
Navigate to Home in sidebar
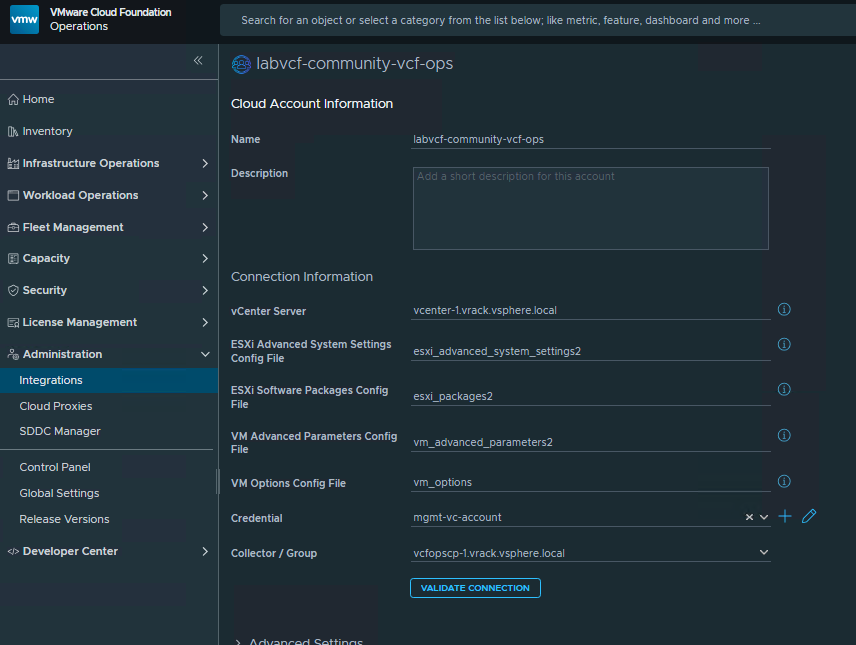click(x=39, y=99)
